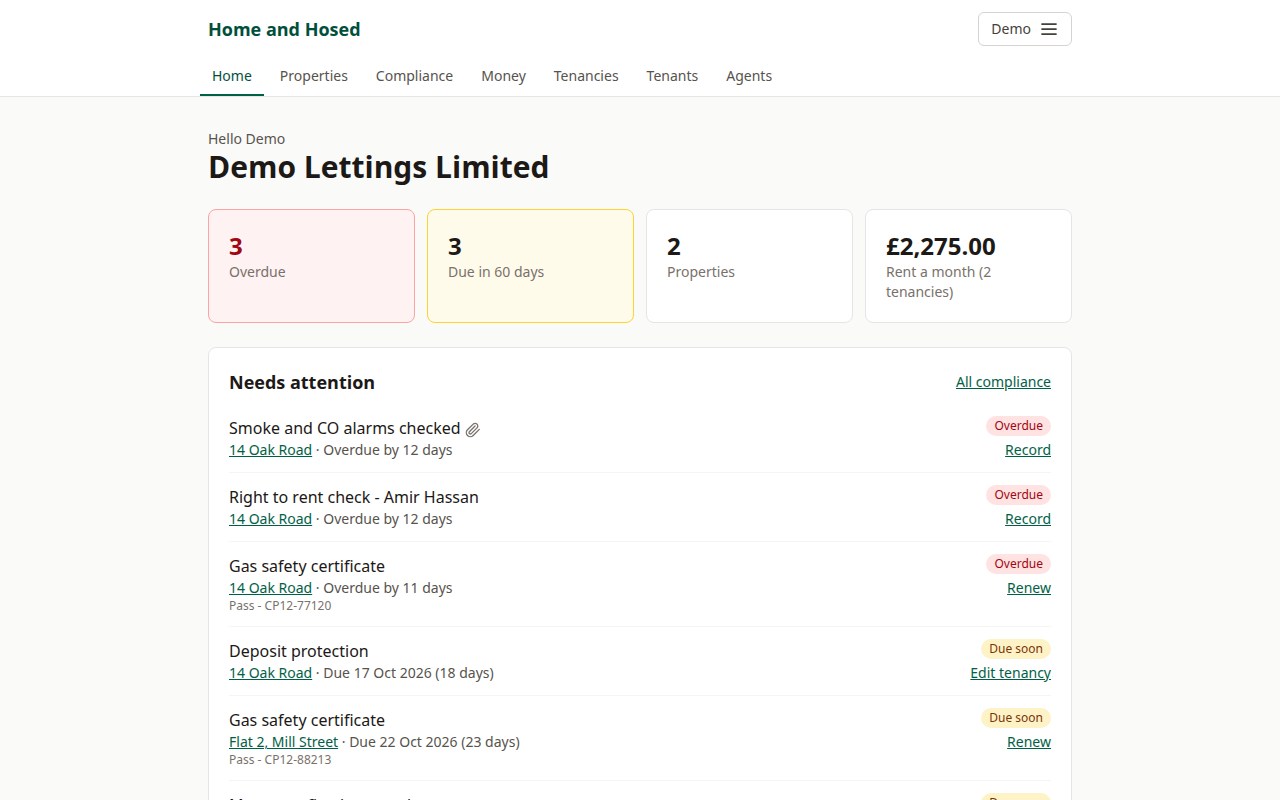The width and height of the screenshot is (1280, 800).
Task: Select the Home tab
Action: point(232,76)
